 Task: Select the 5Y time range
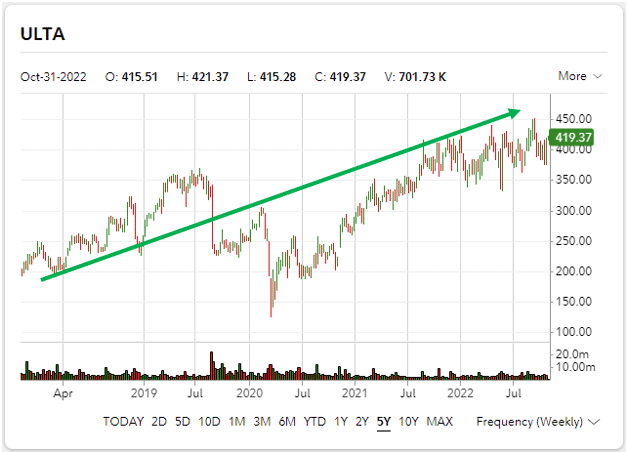383,422
